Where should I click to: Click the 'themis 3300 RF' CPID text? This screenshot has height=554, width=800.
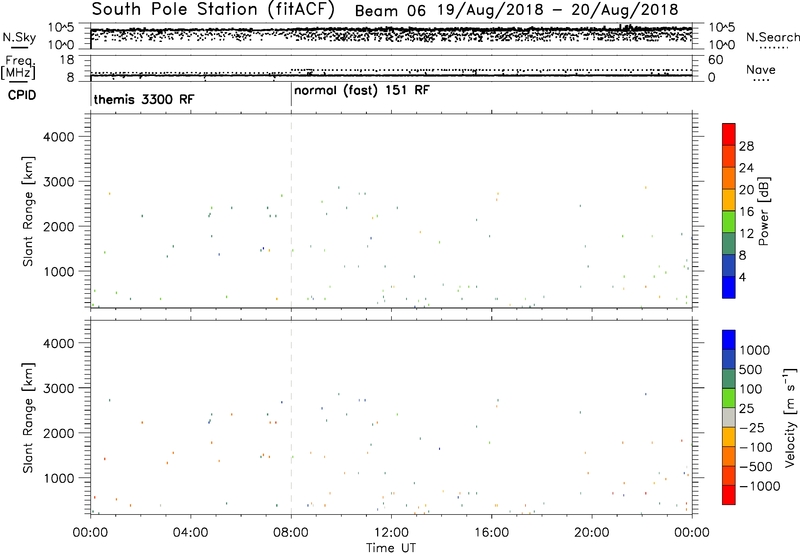(x=144, y=99)
